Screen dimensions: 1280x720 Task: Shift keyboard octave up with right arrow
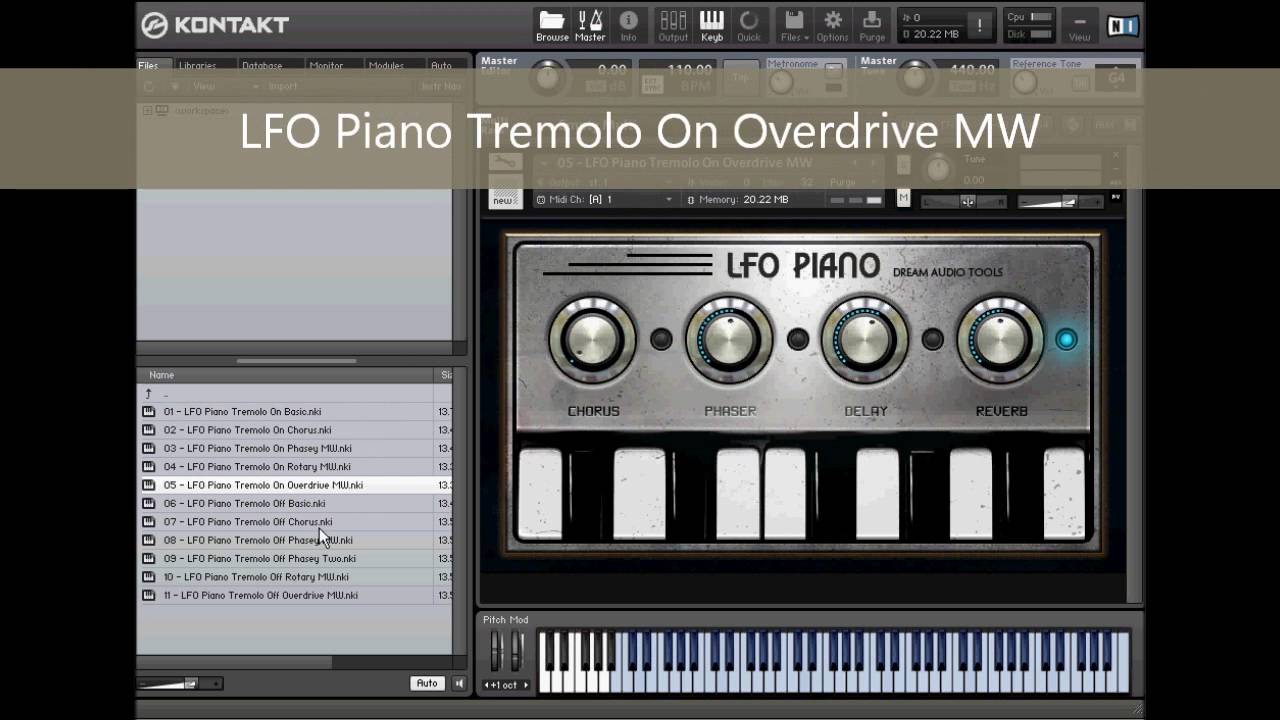coord(526,685)
